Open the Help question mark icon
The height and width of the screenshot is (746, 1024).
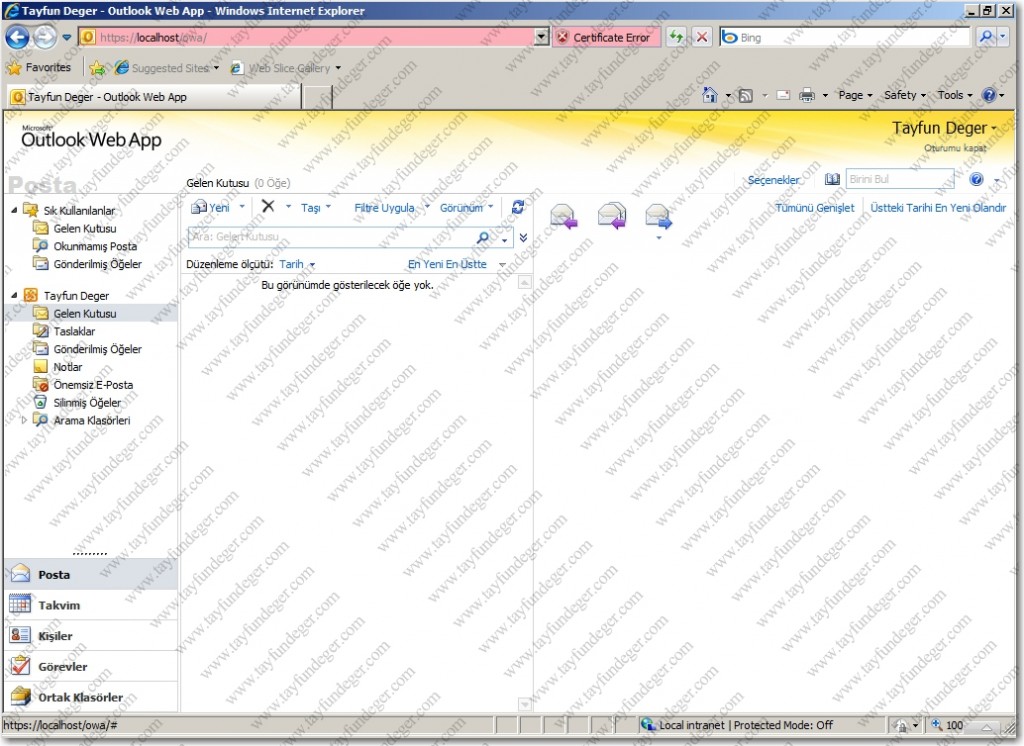977,178
